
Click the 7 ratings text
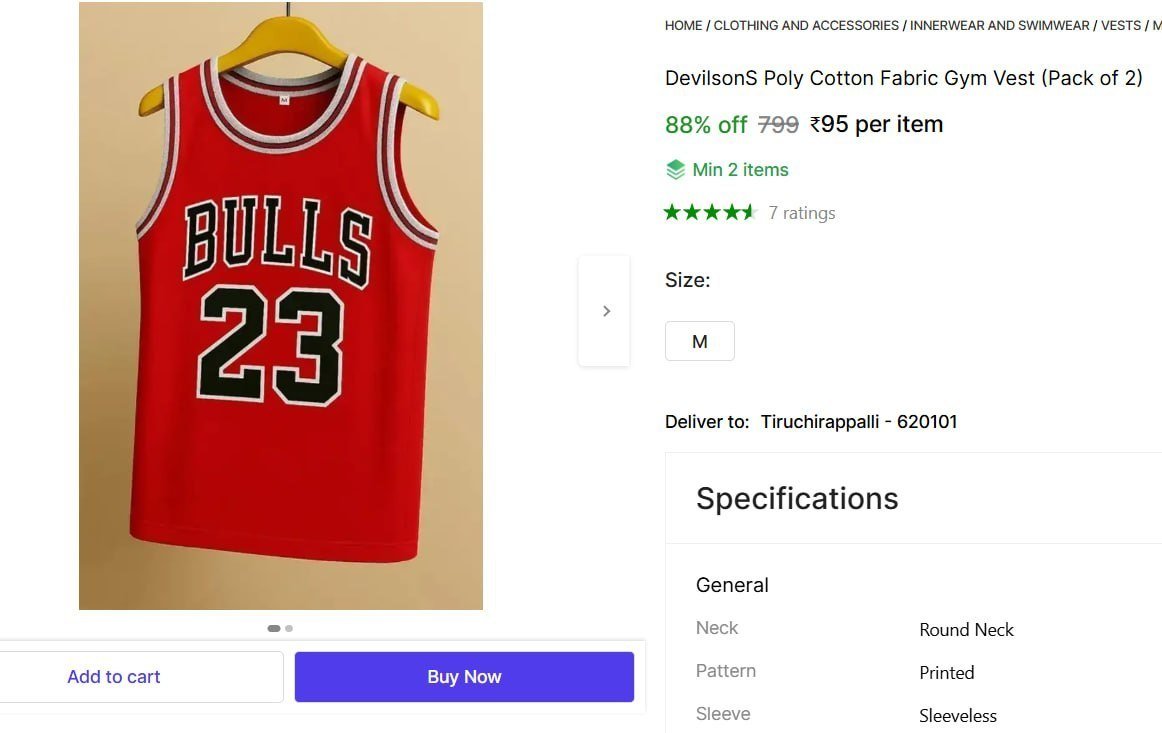coord(802,213)
